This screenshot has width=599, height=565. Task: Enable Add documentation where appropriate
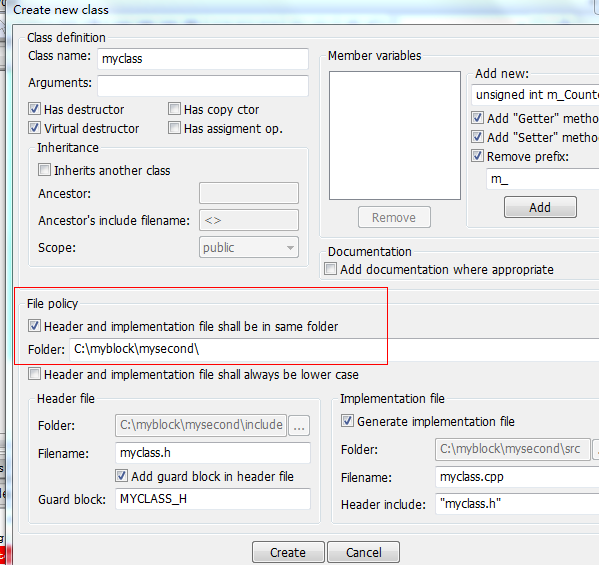[x=330, y=269]
